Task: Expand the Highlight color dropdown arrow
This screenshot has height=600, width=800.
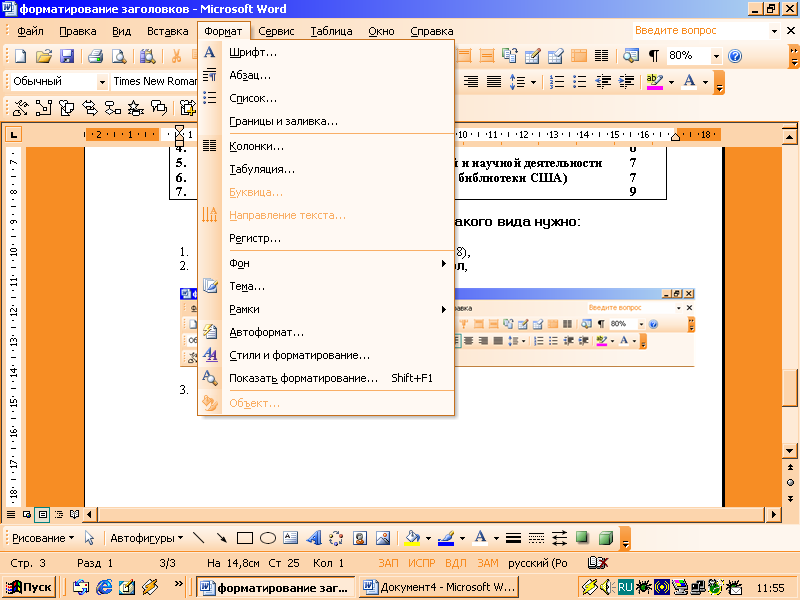Action: click(x=671, y=82)
